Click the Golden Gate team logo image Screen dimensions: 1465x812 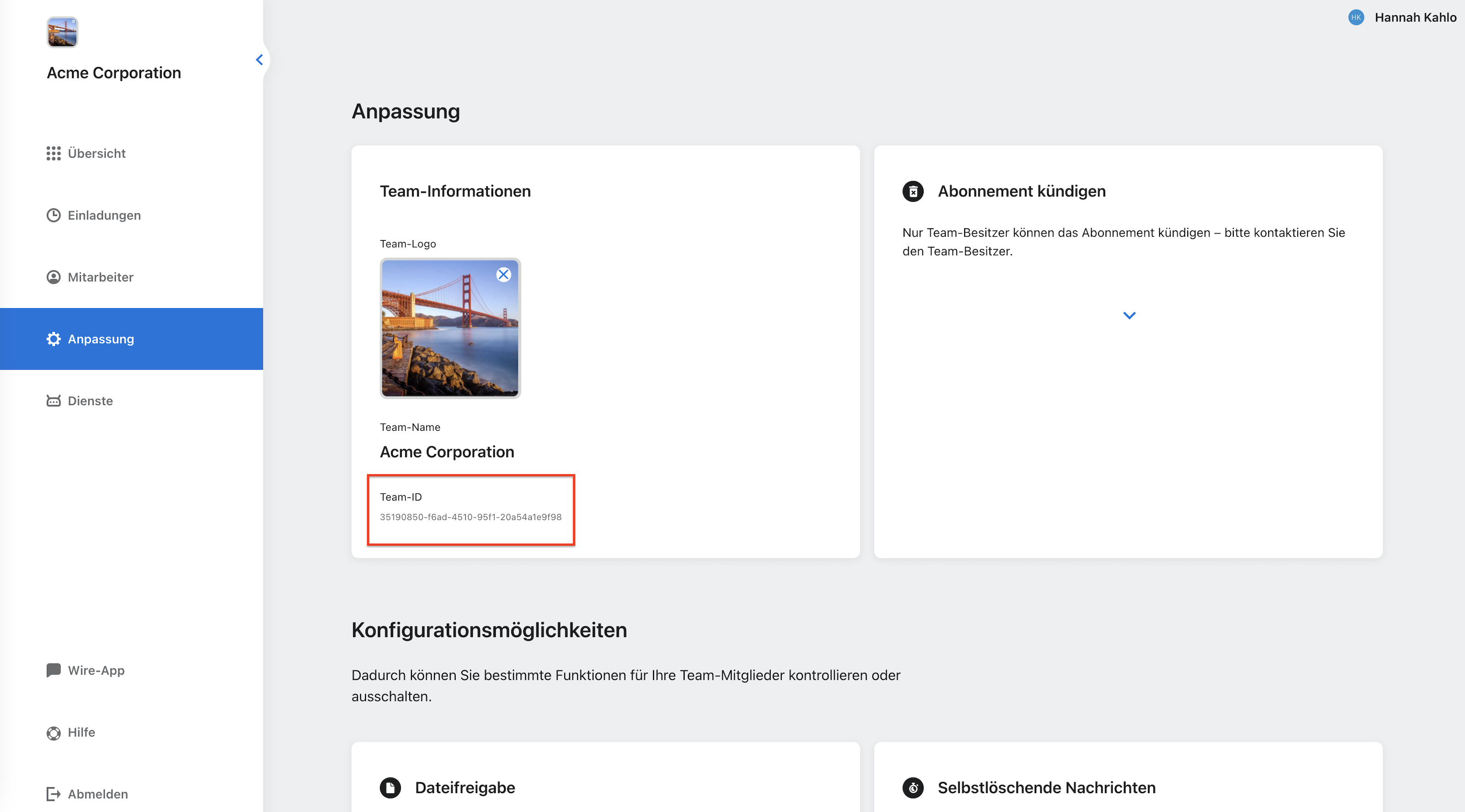[x=451, y=329]
